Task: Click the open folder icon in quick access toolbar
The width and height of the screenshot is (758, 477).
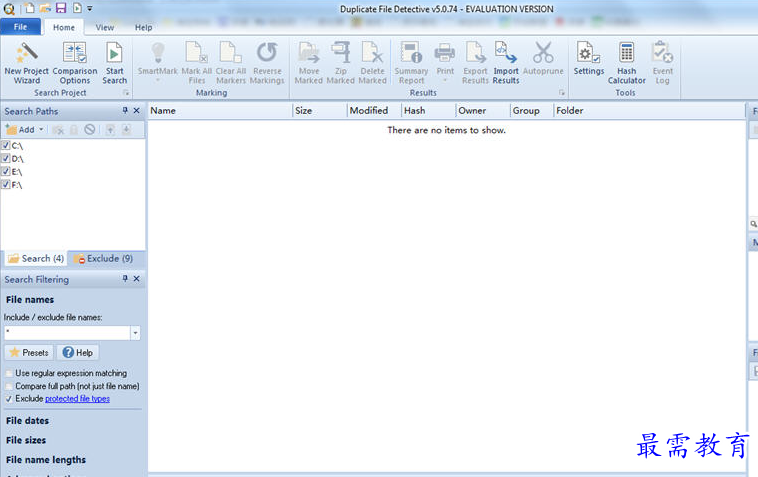Action: pyautogui.click(x=45, y=8)
